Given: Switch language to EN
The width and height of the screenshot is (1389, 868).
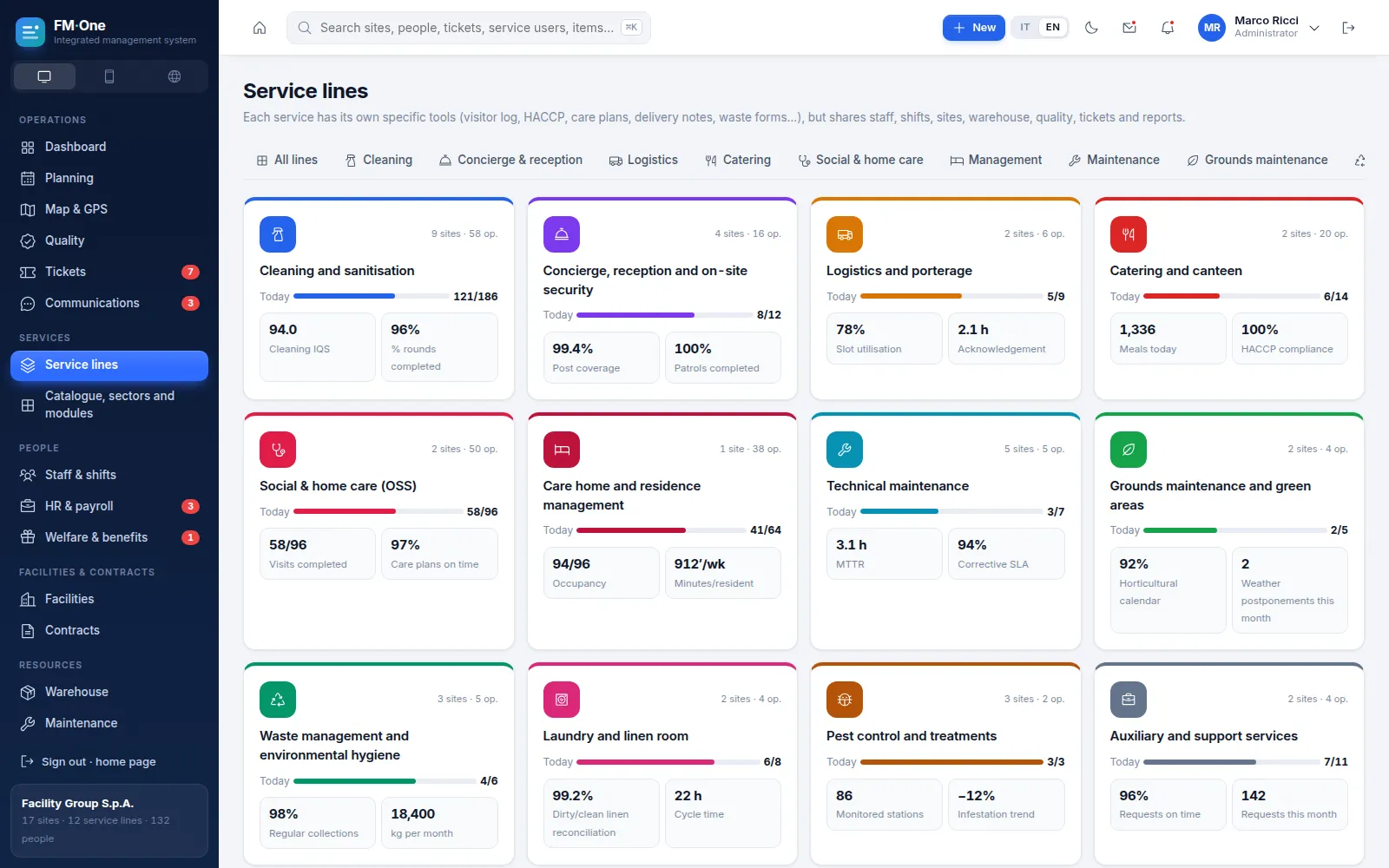Looking at the screenshot, I should pos(1053,28).
